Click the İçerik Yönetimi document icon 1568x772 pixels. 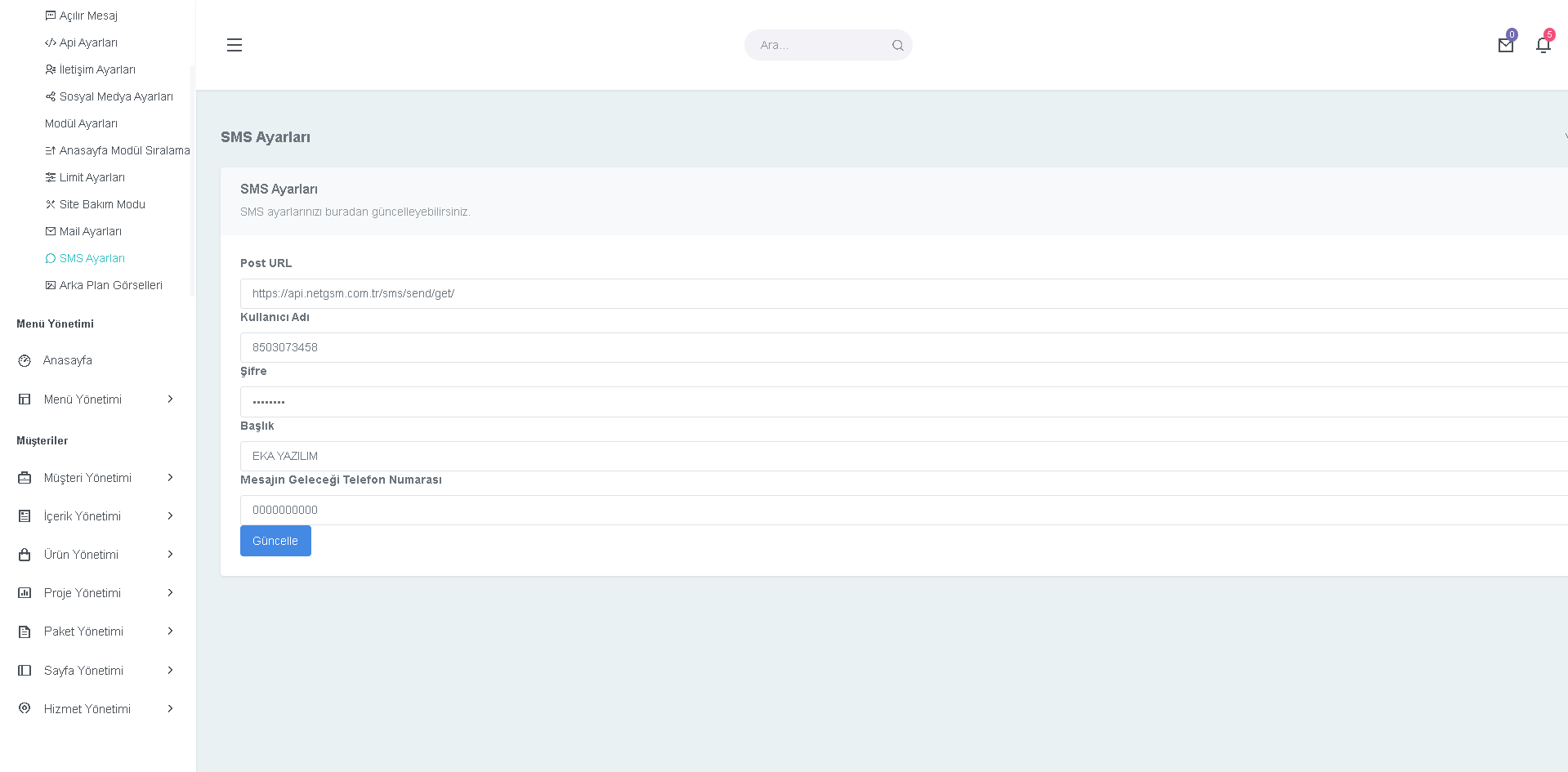click(x=25, y=516)
